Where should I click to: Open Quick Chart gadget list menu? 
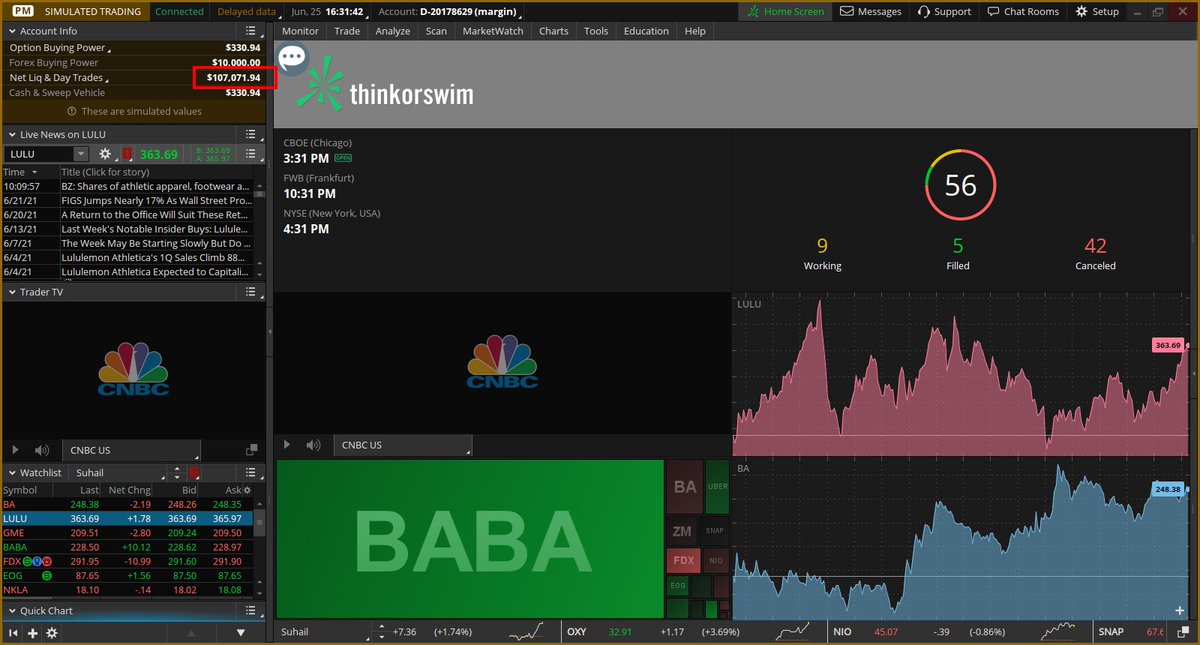point(251,610)
